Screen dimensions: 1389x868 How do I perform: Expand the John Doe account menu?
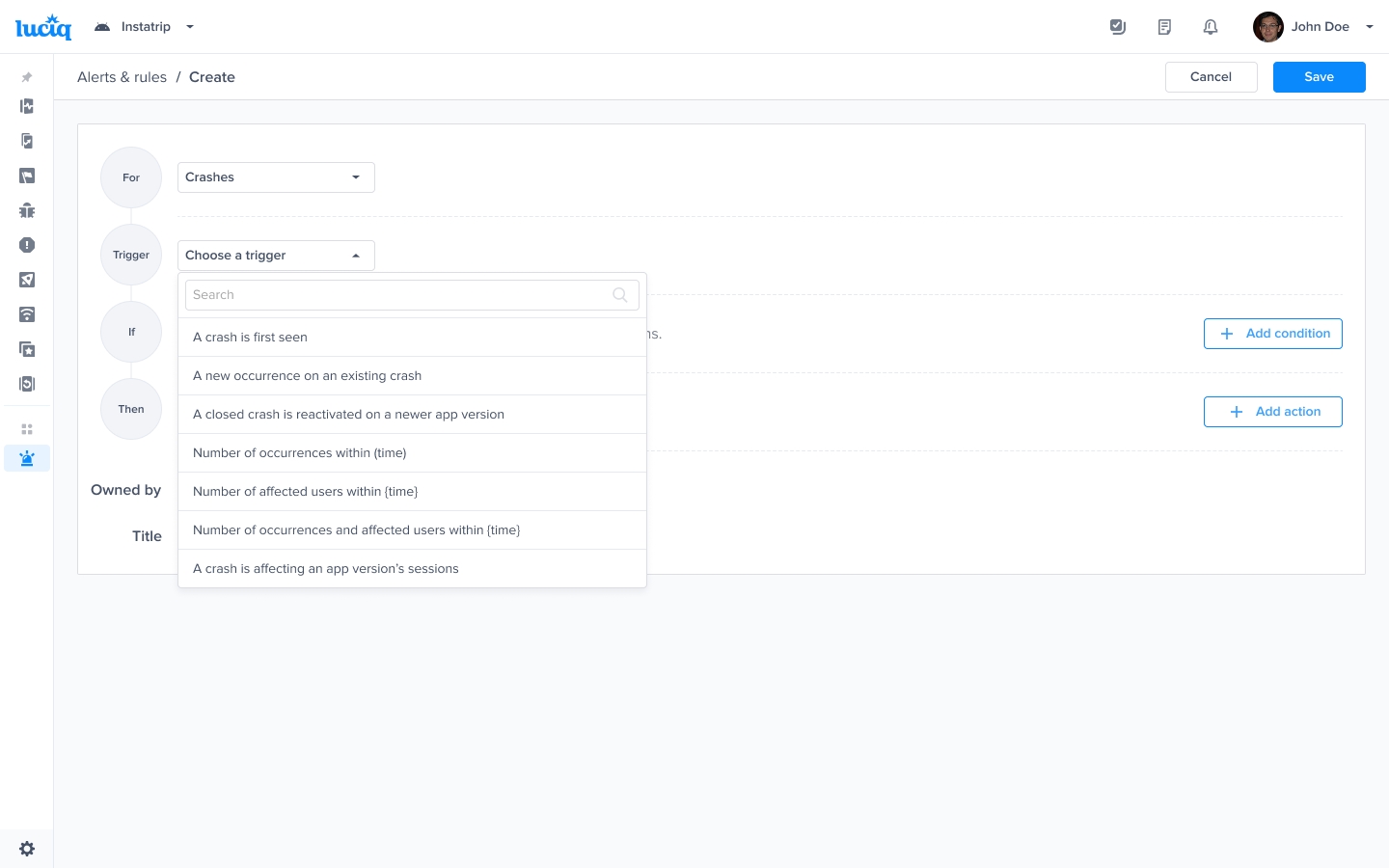point(1319,27)
